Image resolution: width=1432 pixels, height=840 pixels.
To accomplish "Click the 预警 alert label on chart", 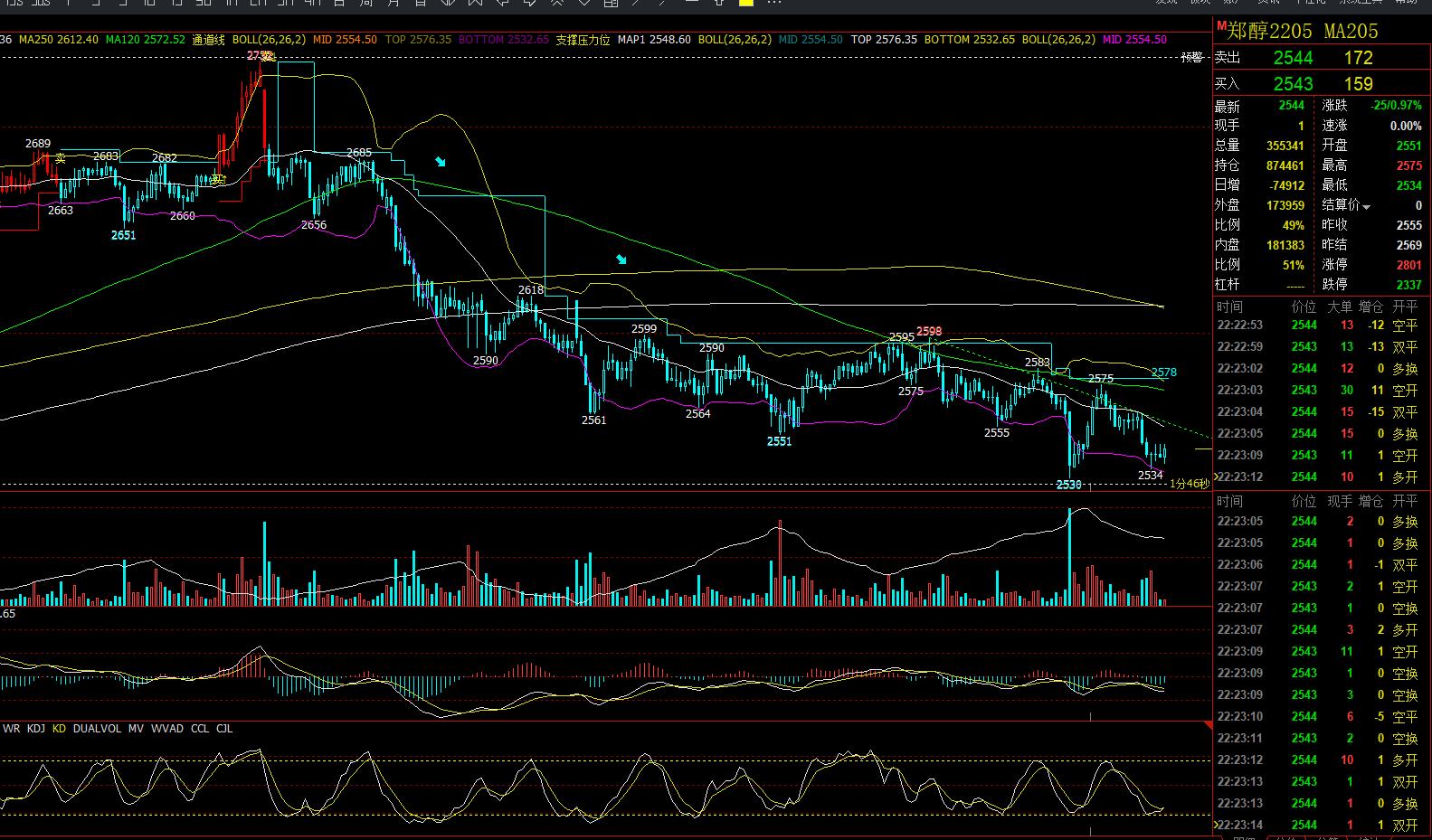I will [1192, 58].
